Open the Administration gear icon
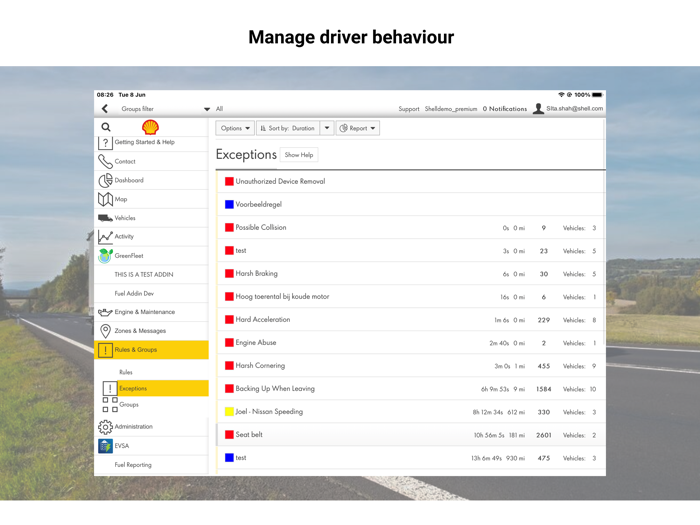The width and height of the screenshot is (700, 525). tap(105, 427)
